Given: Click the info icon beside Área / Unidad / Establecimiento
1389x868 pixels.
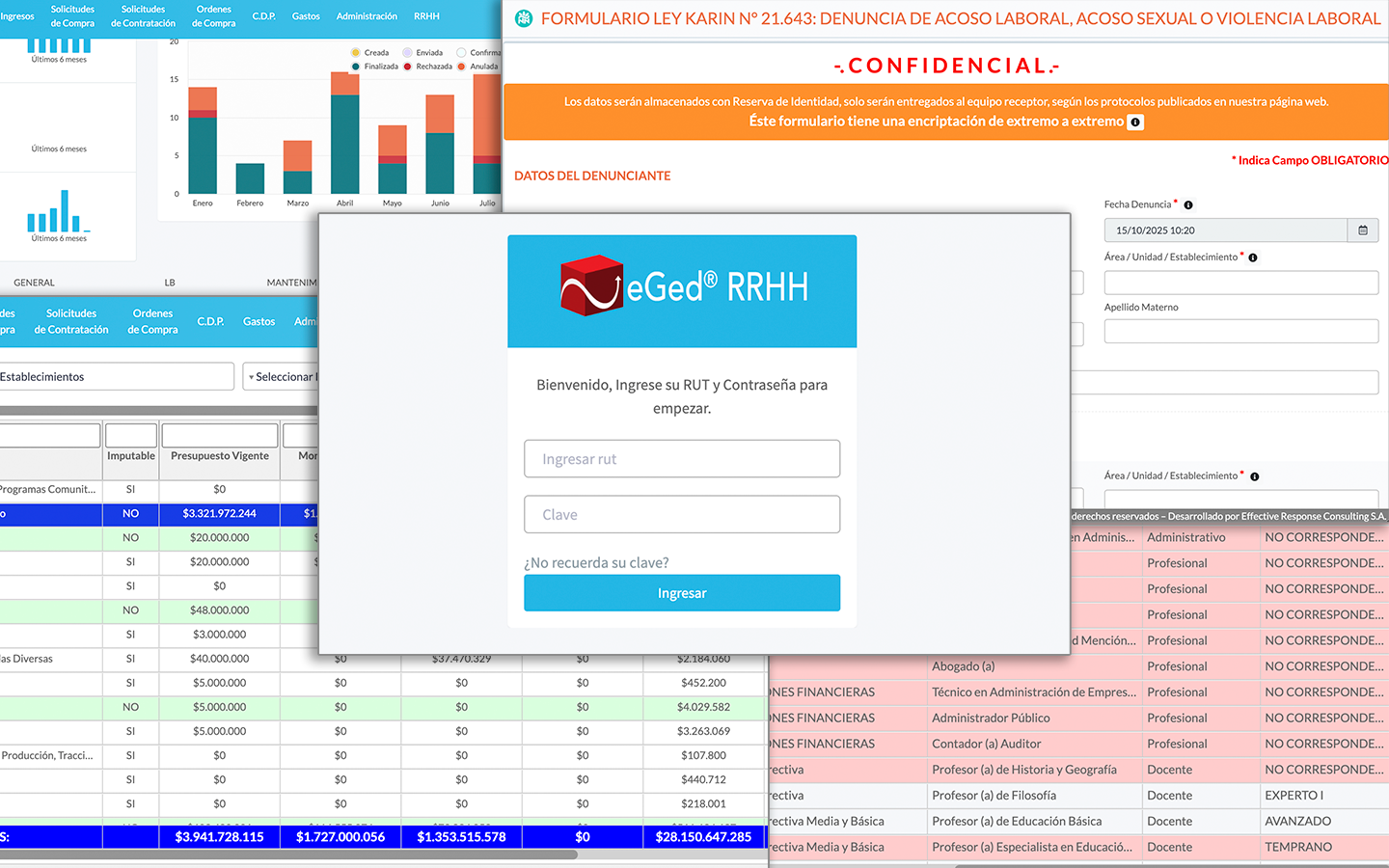Looking at the screenshot, I should pos(1253,258).
